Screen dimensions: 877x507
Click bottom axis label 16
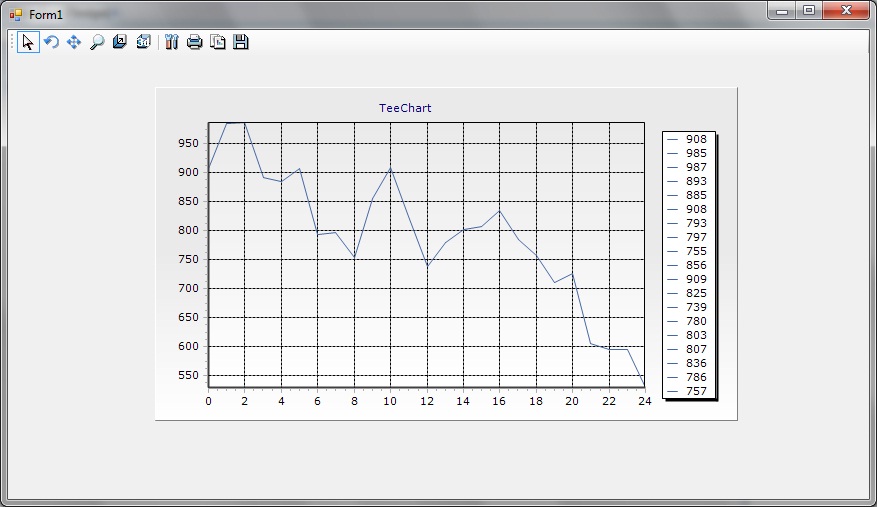499,401
